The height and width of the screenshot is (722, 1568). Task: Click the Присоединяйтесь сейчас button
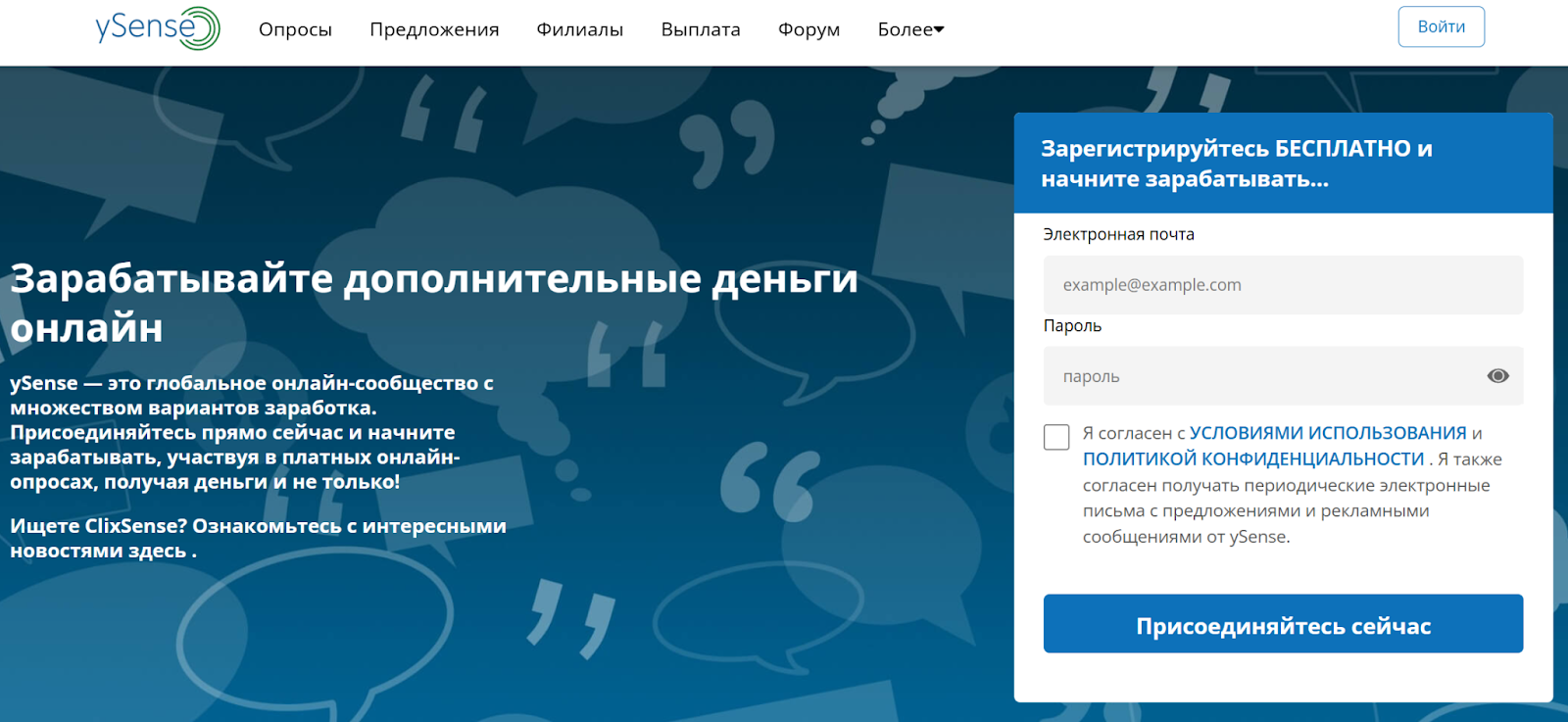tap(1283, 624)
